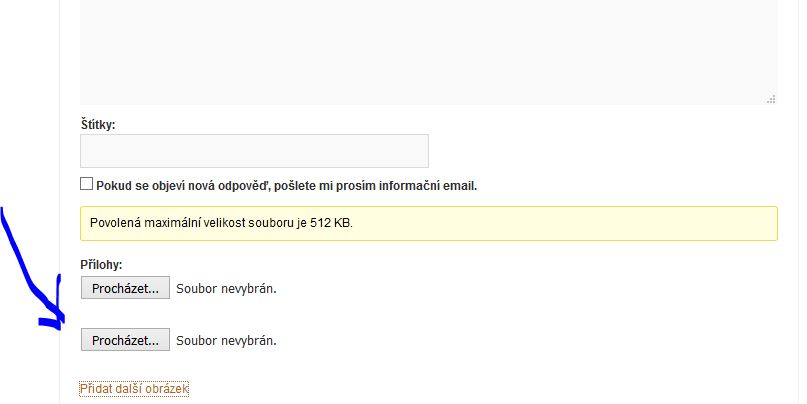Click inside the large message text area

pyautogui.click(x=429, y=51)
